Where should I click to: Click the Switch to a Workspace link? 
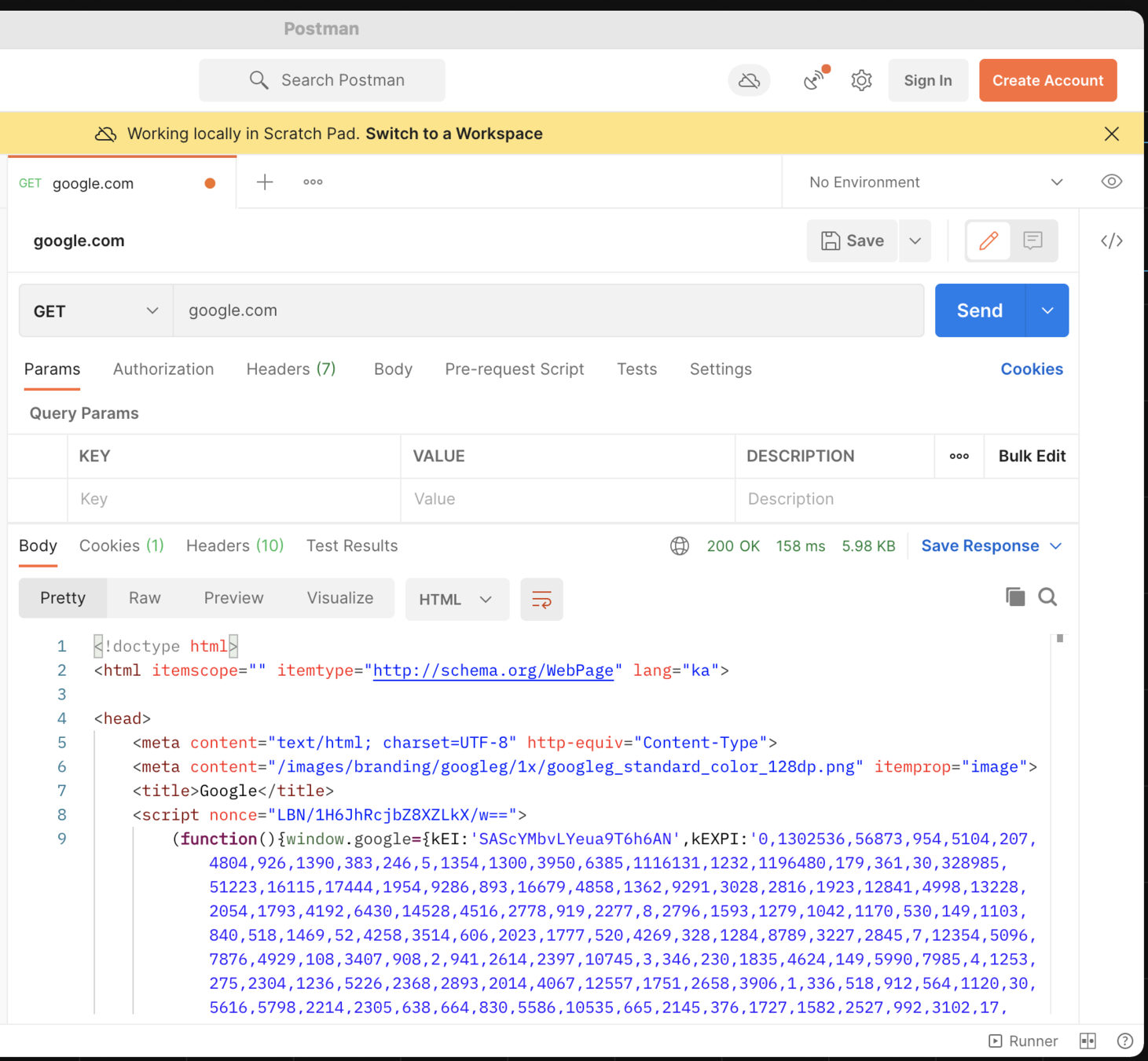[x=454, y=134]
